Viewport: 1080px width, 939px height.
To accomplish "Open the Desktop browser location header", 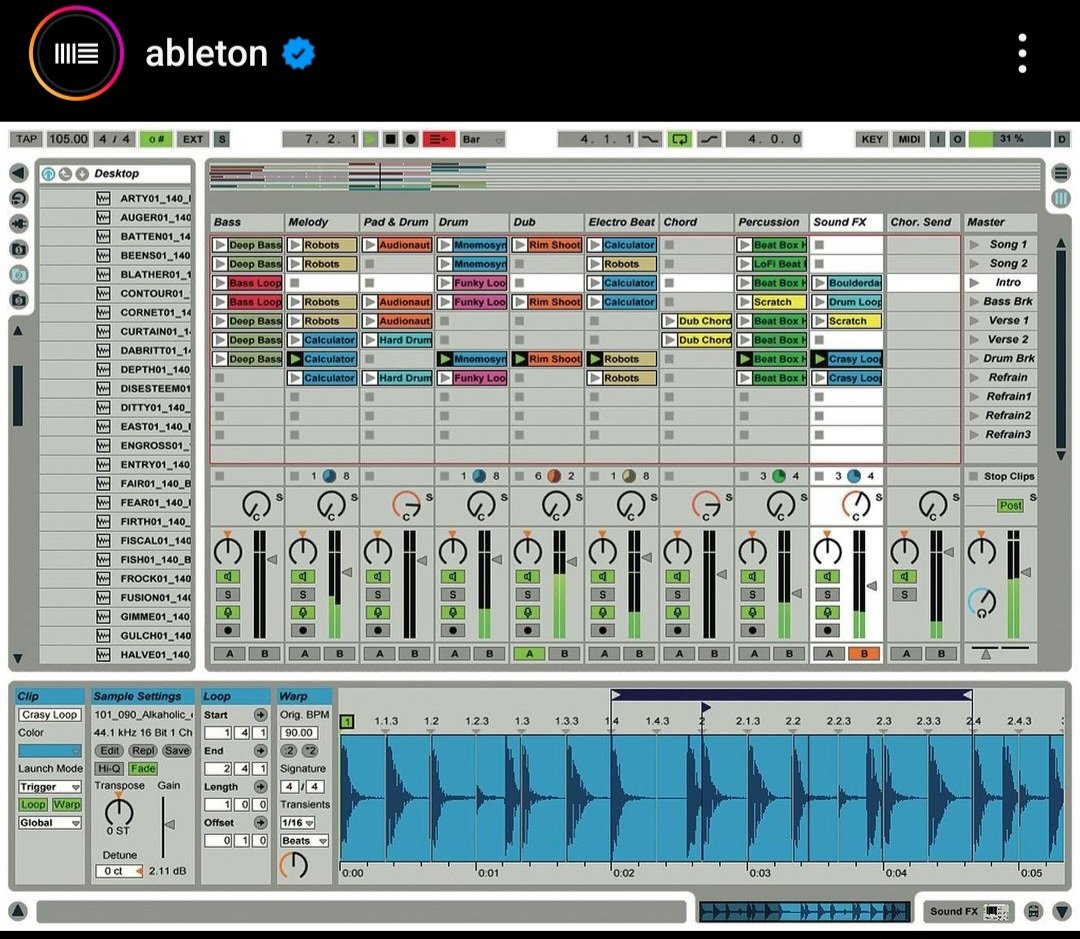I will click(x=116, y=174).
